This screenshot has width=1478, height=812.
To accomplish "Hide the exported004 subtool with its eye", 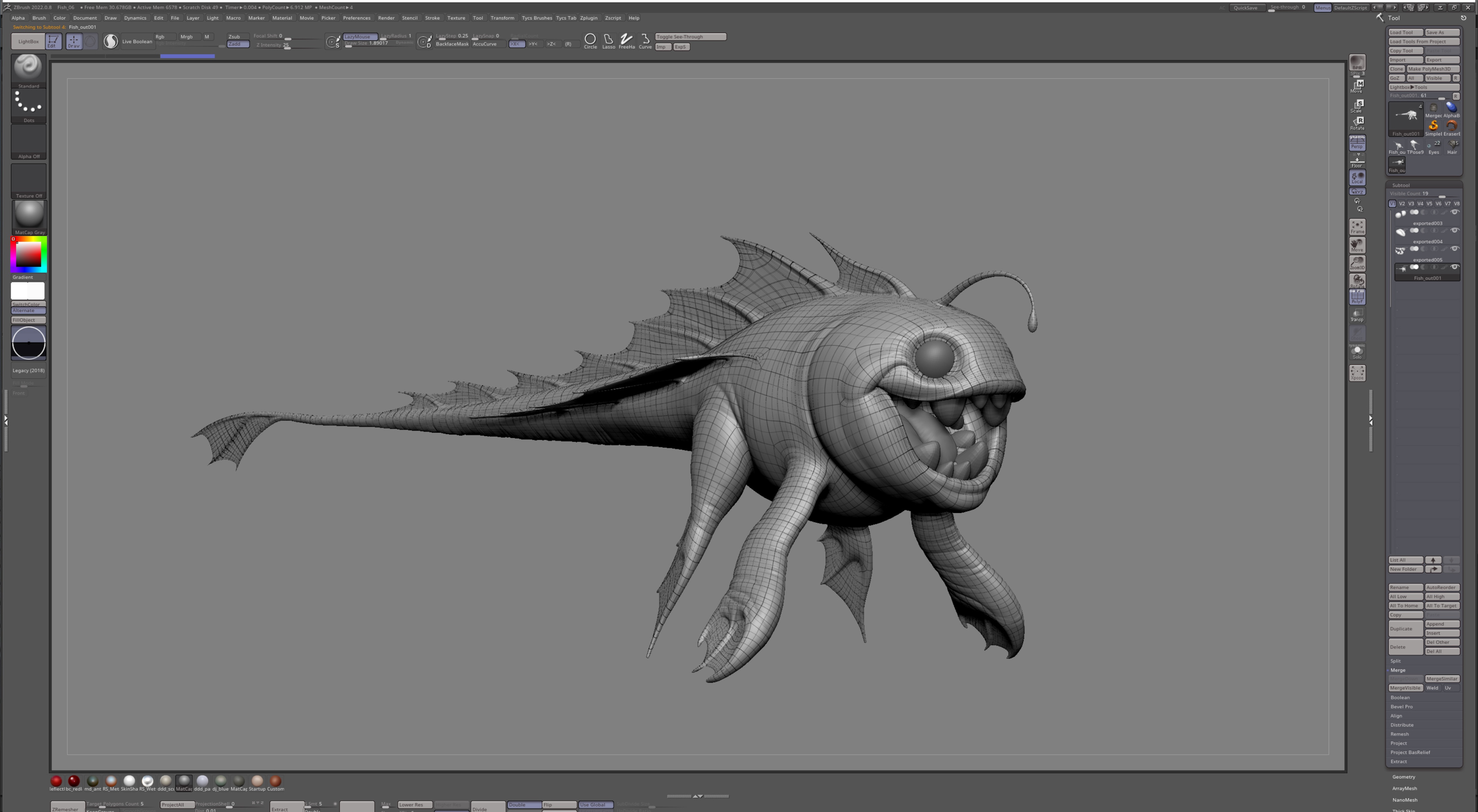I will 1454,231.
